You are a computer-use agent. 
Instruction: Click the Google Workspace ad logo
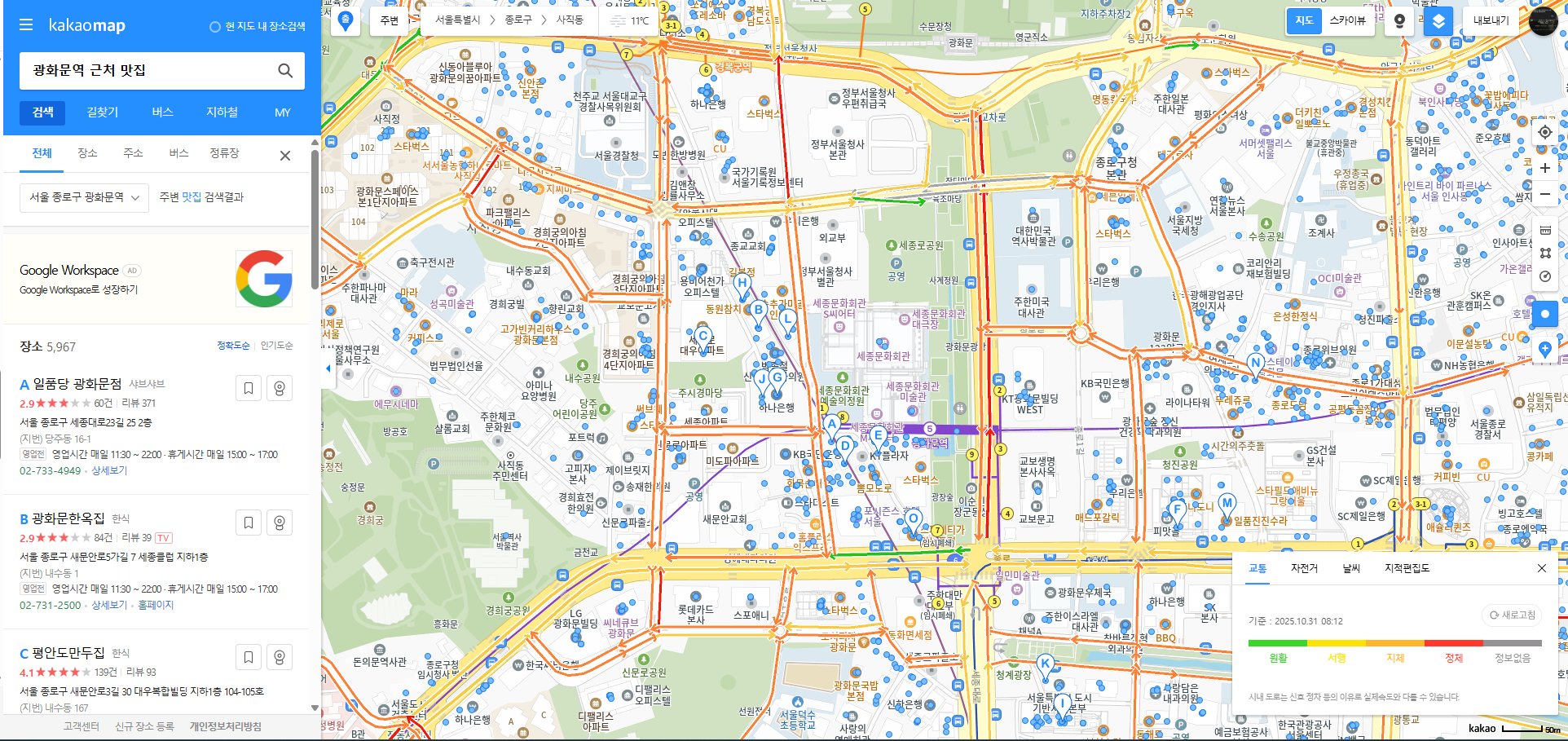point(264,279)
